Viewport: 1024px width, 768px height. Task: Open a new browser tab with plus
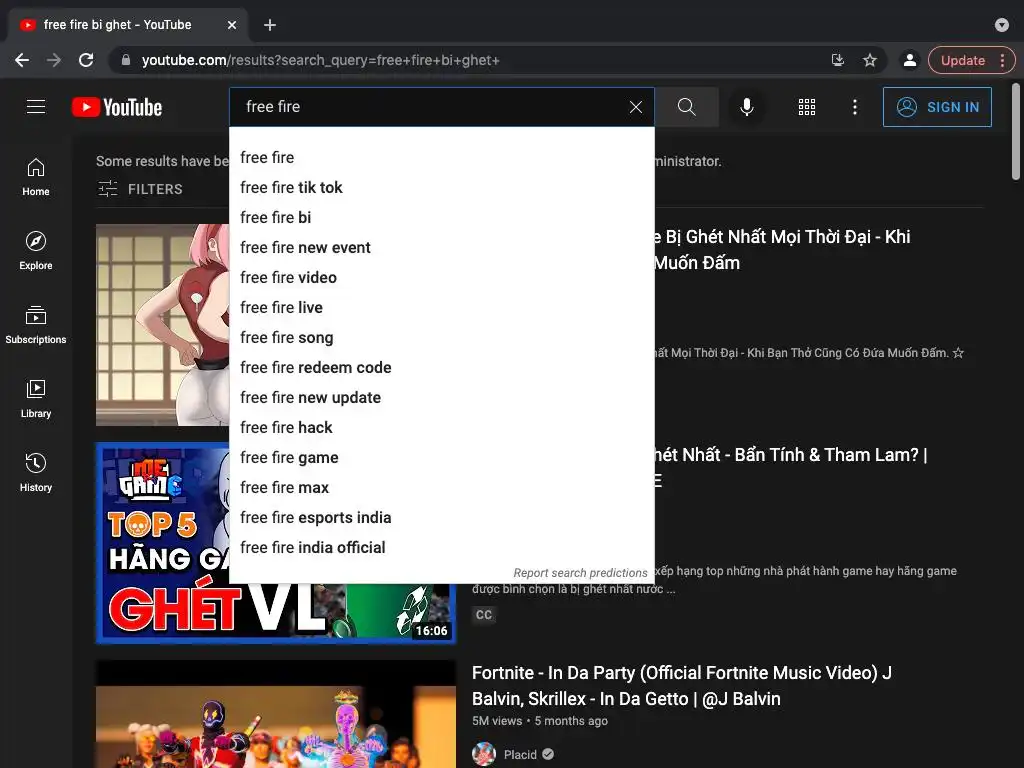pyautogui.click(x=270, y=25)
